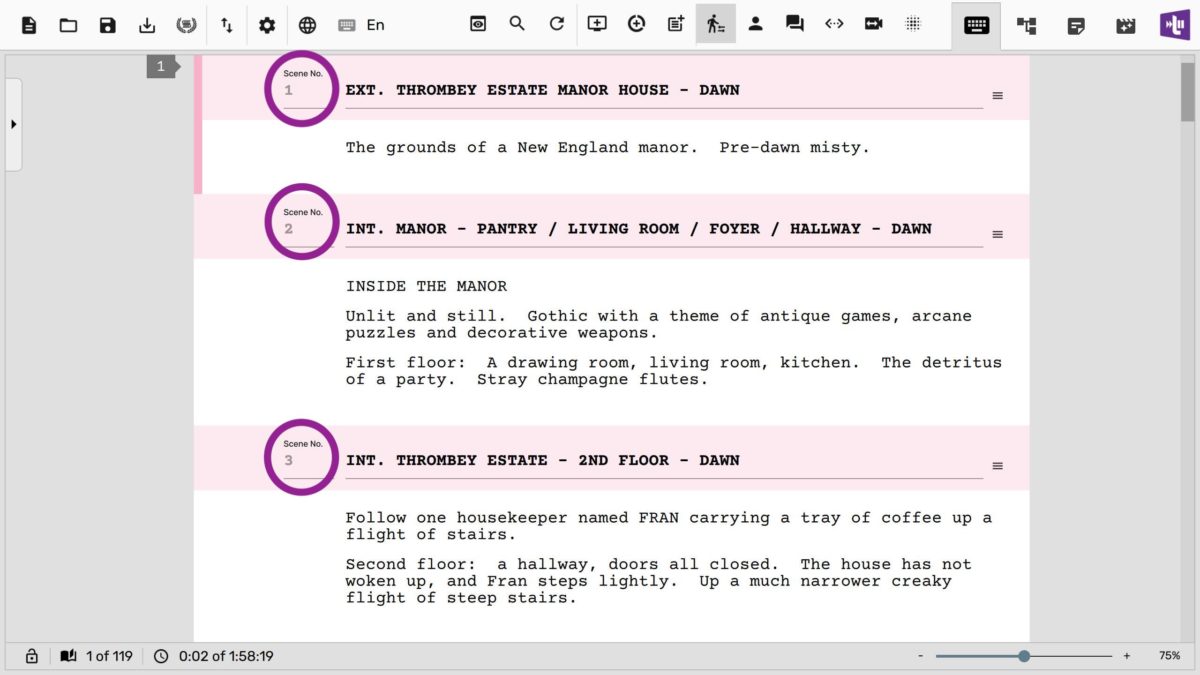
Task: Open the search tool
Action: [x=517, y=23]
